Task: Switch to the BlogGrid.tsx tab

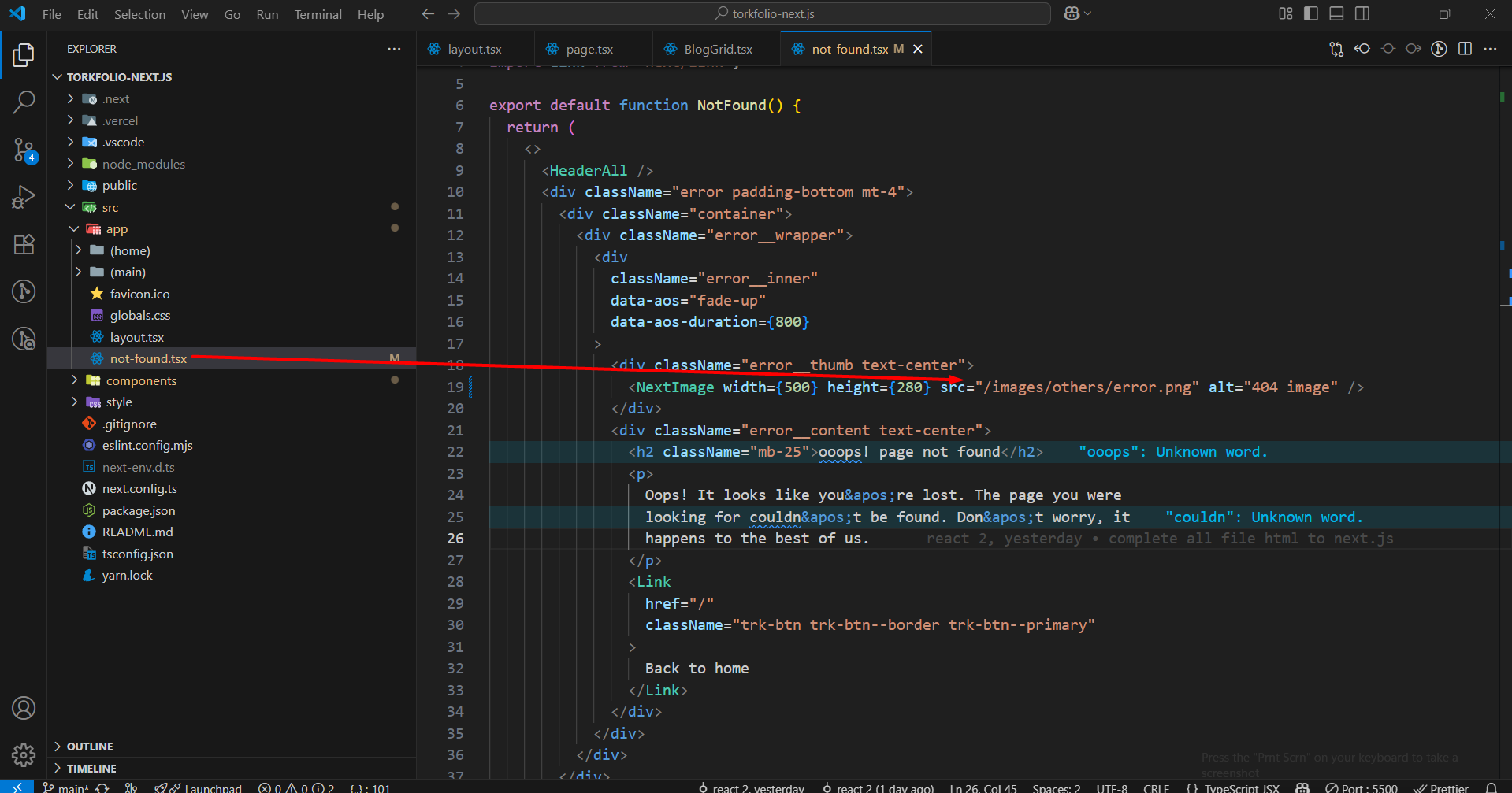Action: point(718,49)
